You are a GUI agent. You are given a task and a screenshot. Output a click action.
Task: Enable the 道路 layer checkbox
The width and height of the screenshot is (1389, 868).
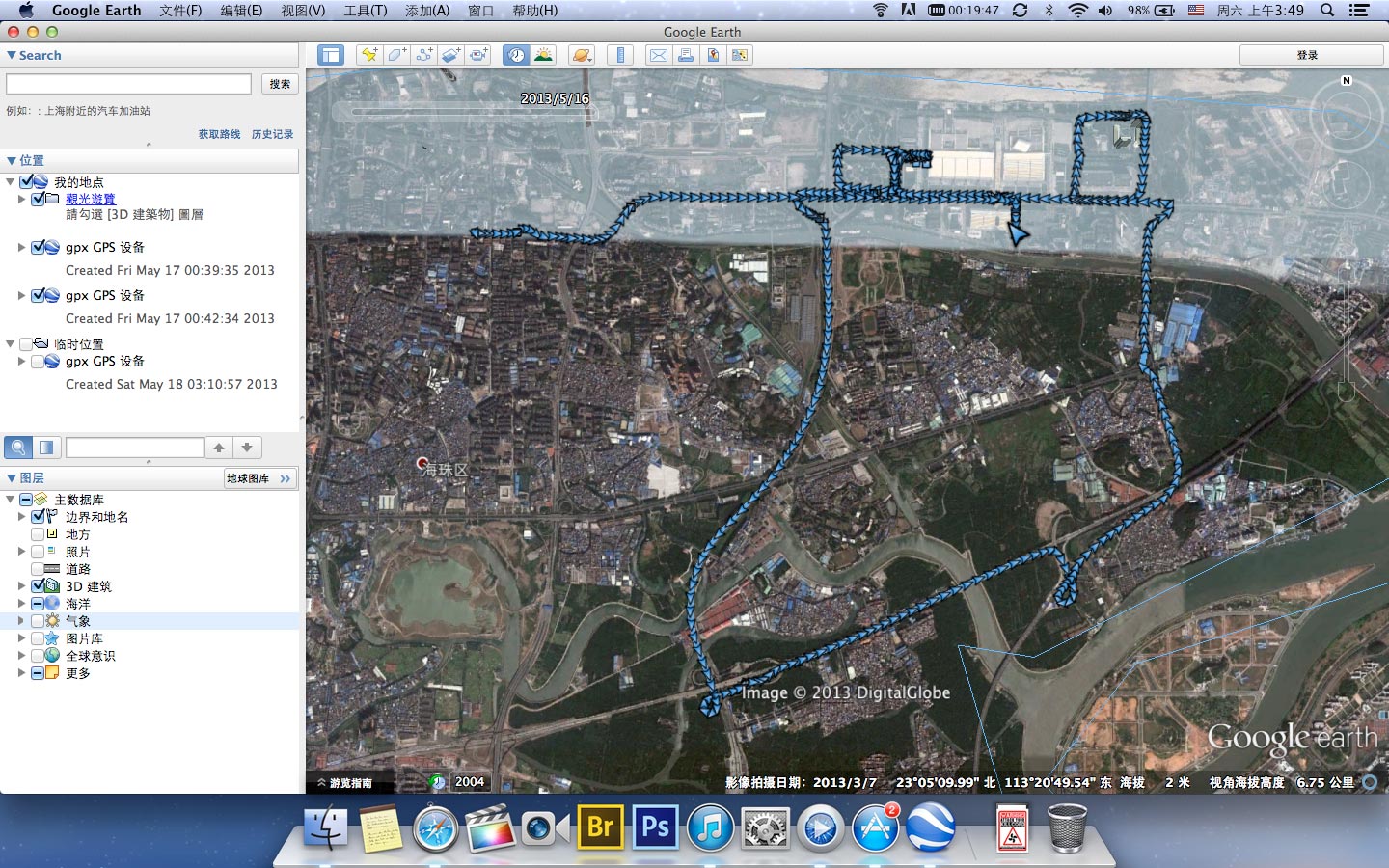click(38, 569)
